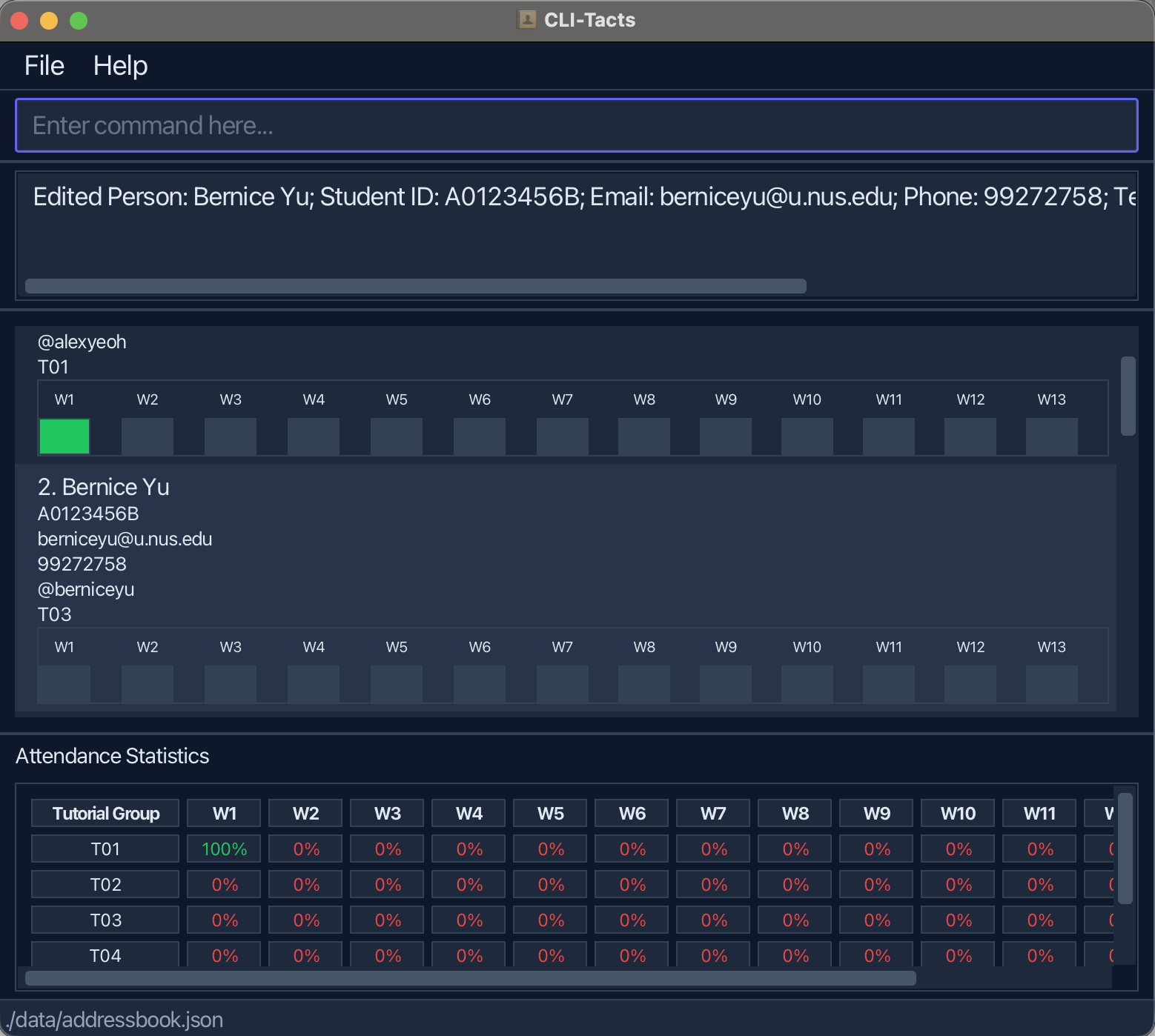
Task: Click the T01 W1 100% statistics cell
Action: tap(224, 849)
